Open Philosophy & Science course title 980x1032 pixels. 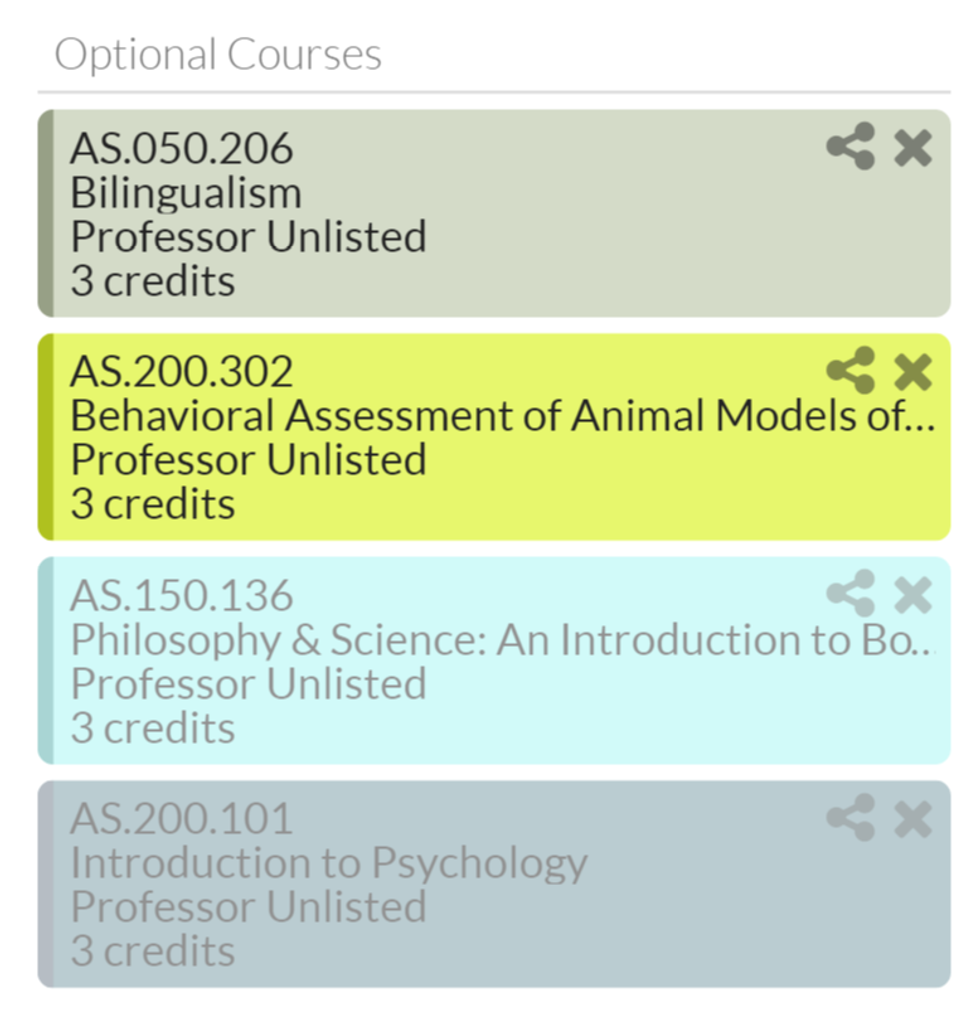(502, 640)
